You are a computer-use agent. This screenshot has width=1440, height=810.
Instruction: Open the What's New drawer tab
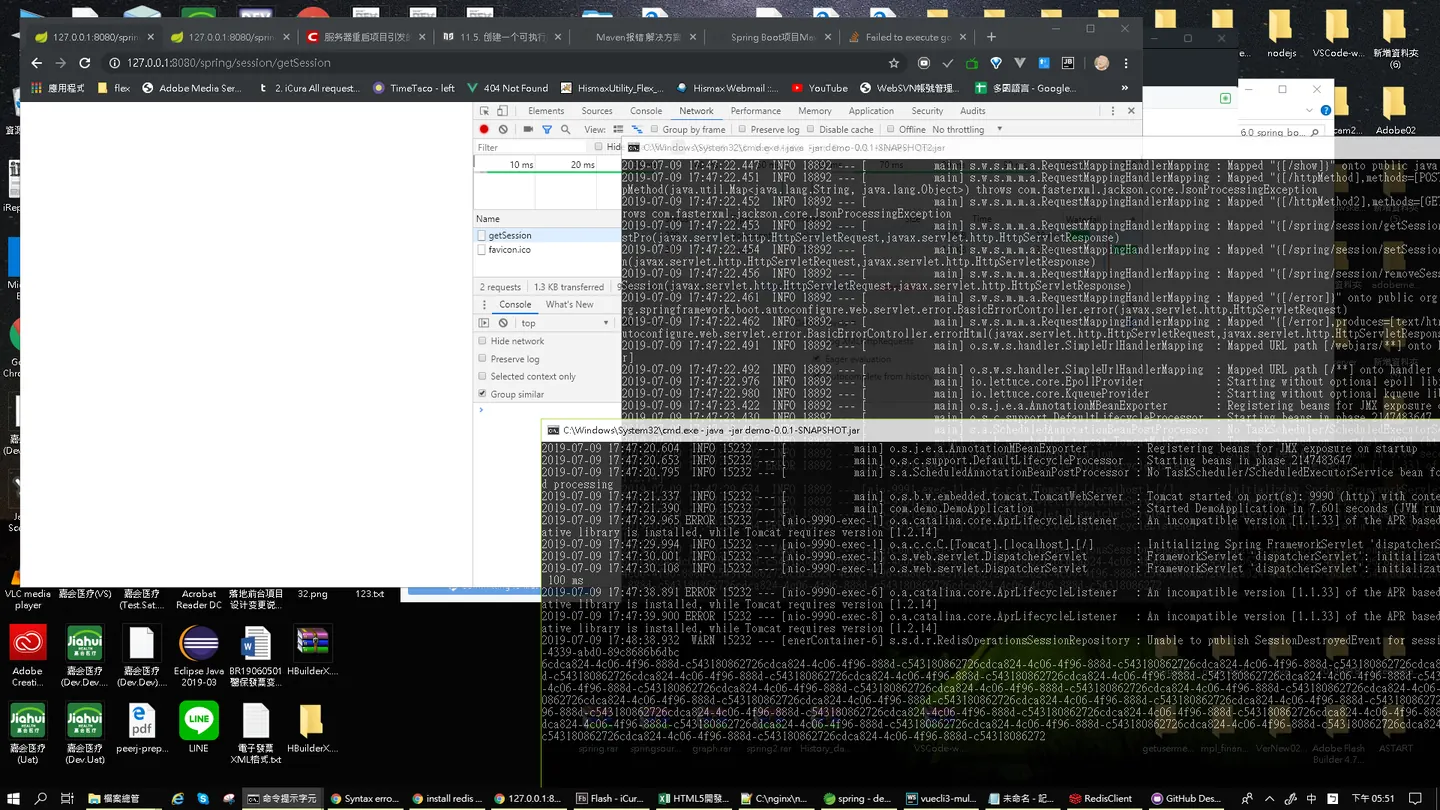pyautogui.click(x=569, y=304)
